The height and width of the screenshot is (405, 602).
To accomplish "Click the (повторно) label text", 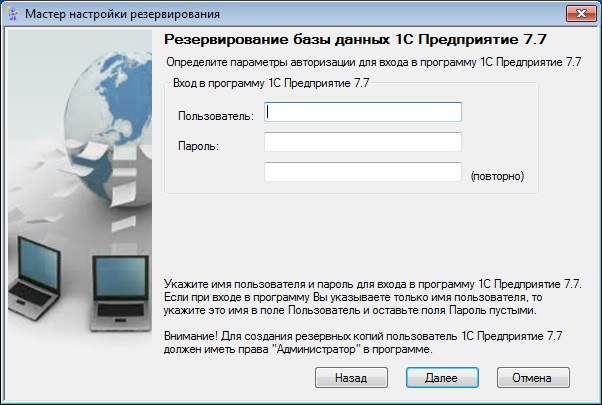I will (x=497, y=176).
